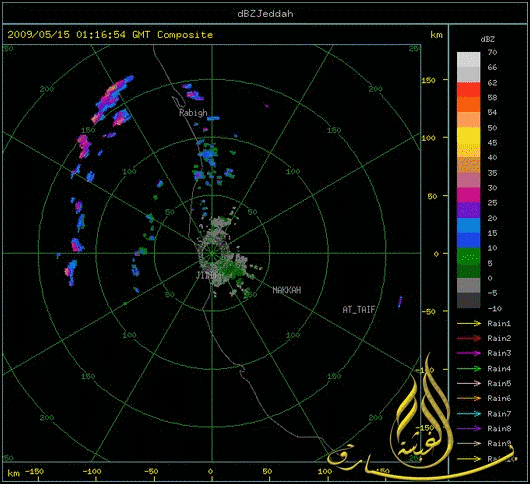Click the dark red Rain2 arrow
The image size is (530, 484).
(469, 338)
